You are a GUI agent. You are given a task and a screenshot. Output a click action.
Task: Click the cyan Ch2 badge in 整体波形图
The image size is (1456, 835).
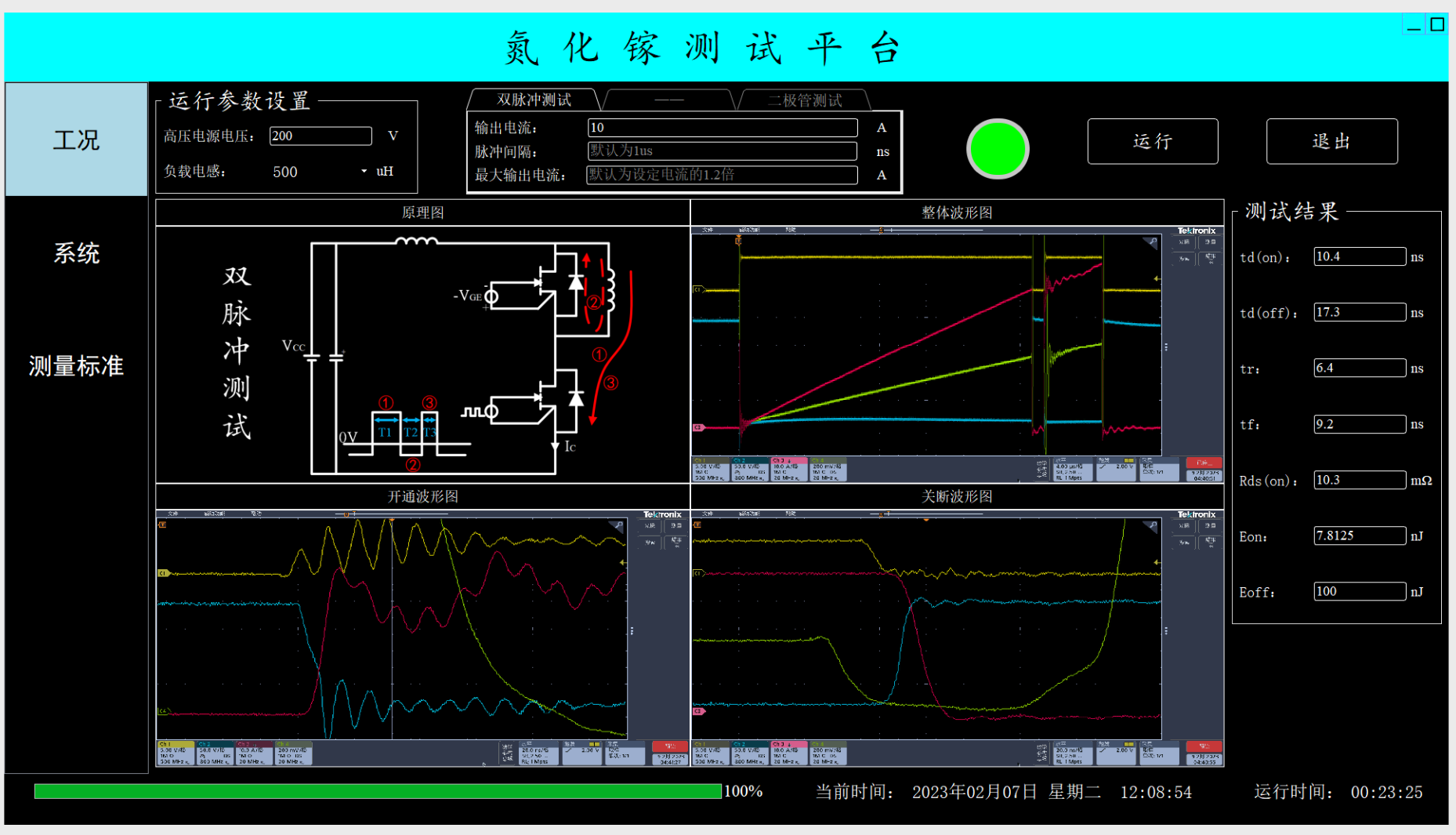pyautogui.click(x=750, y=470)
